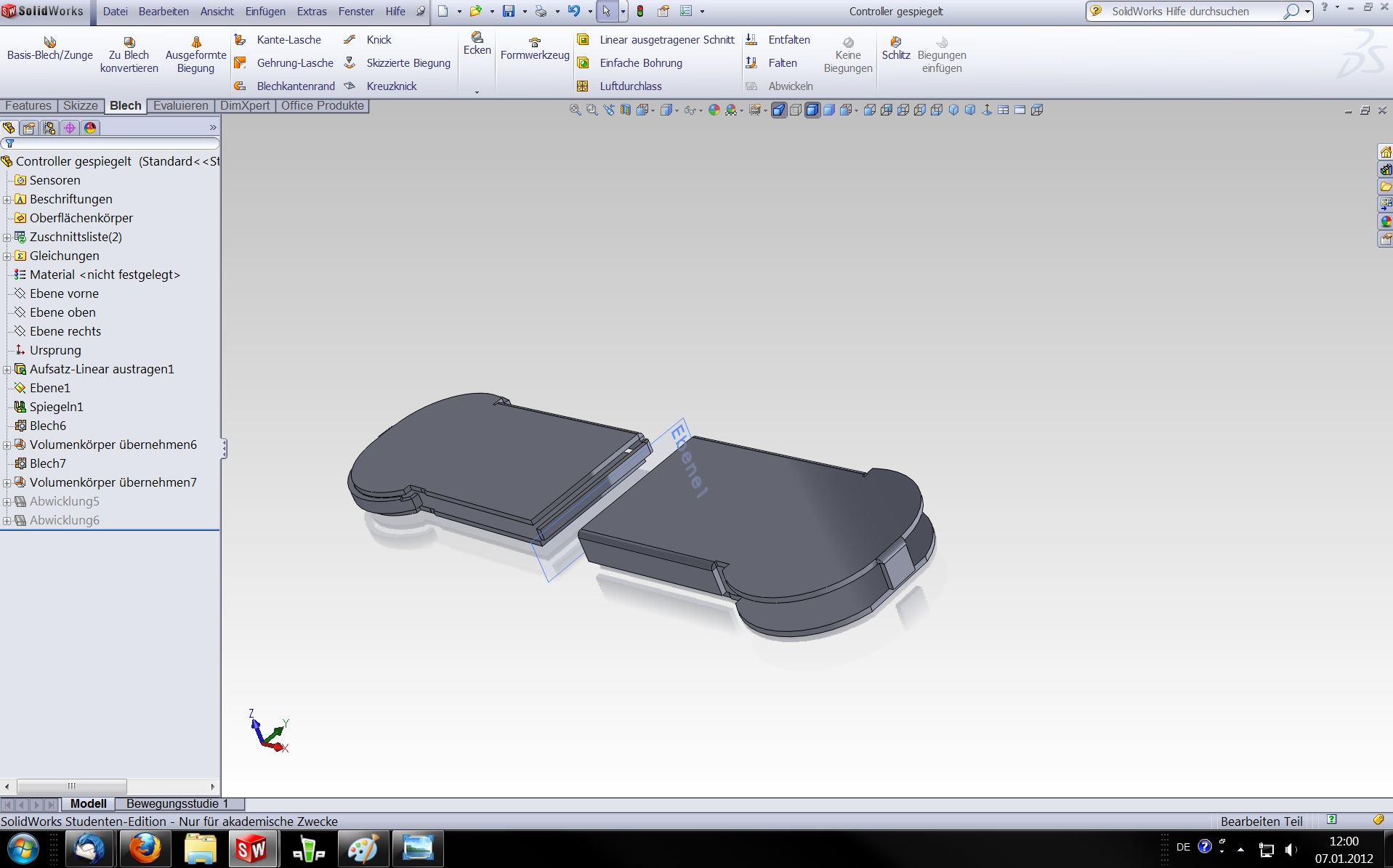Screen dimensions: 1393x868
Task: Select Ebene1 in the feature tree
Action: coord(49,388)
